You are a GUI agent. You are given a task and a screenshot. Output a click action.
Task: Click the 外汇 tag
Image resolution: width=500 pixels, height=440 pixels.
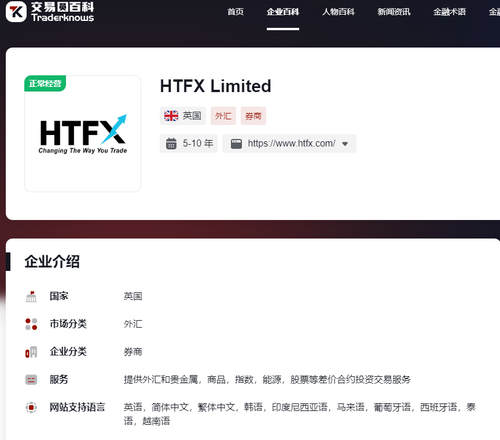tap(223, 116)
